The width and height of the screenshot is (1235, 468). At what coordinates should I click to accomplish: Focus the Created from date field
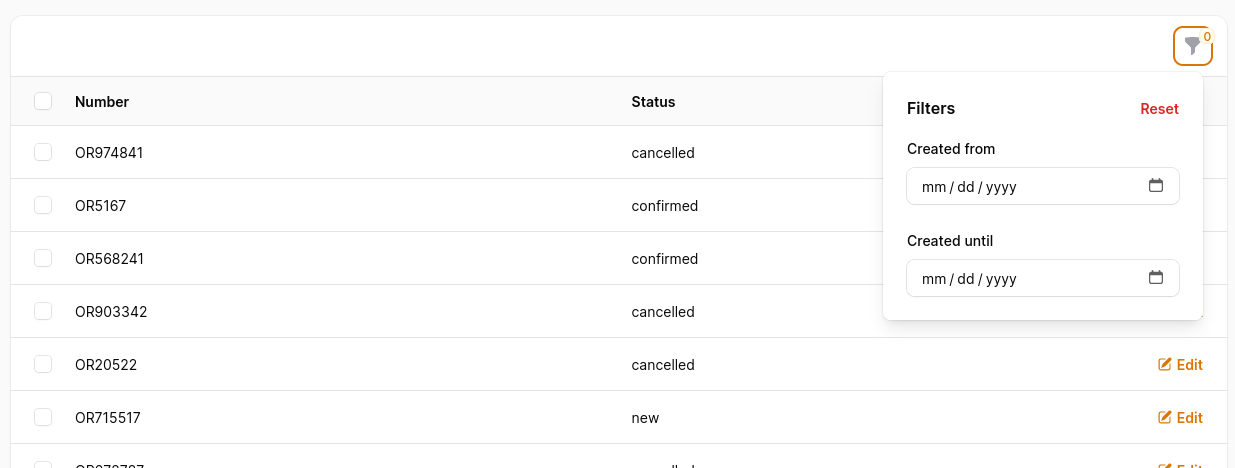(x=1043, y=186)
